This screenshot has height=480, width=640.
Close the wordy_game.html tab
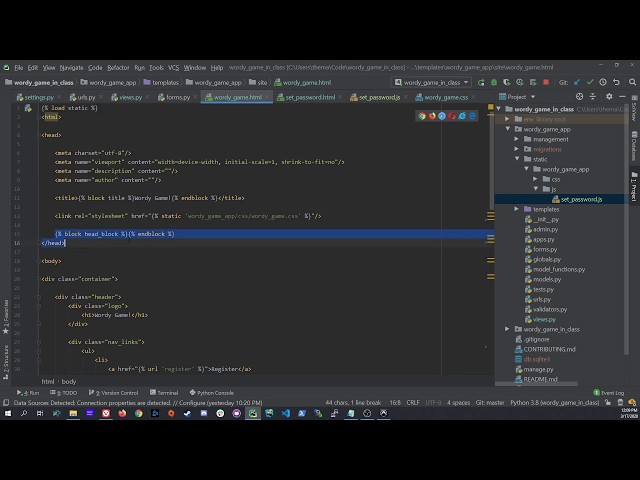coord(267,97)
